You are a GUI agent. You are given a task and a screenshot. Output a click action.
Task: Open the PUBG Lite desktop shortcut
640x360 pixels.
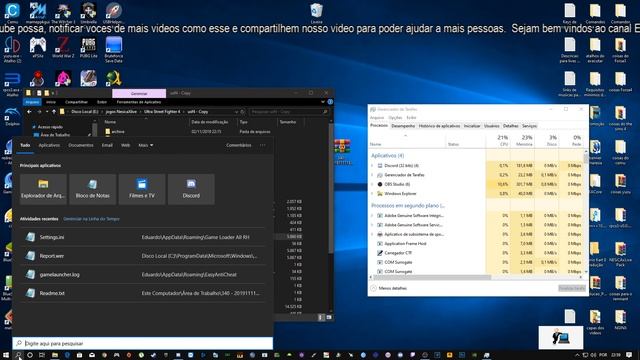pyautogui.click(x=88, y=47)
